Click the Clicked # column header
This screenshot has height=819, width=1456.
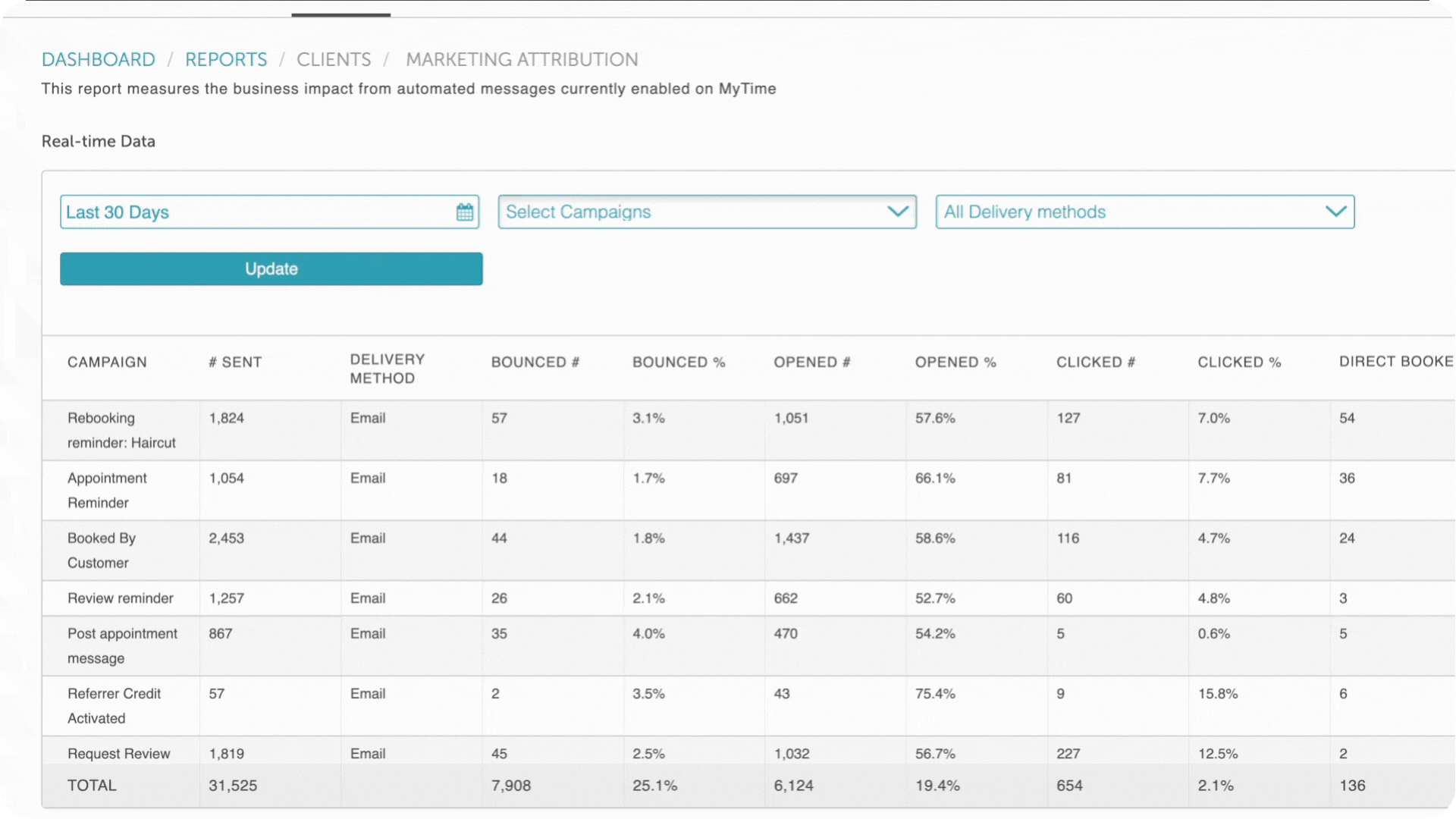pos(1096,362)
